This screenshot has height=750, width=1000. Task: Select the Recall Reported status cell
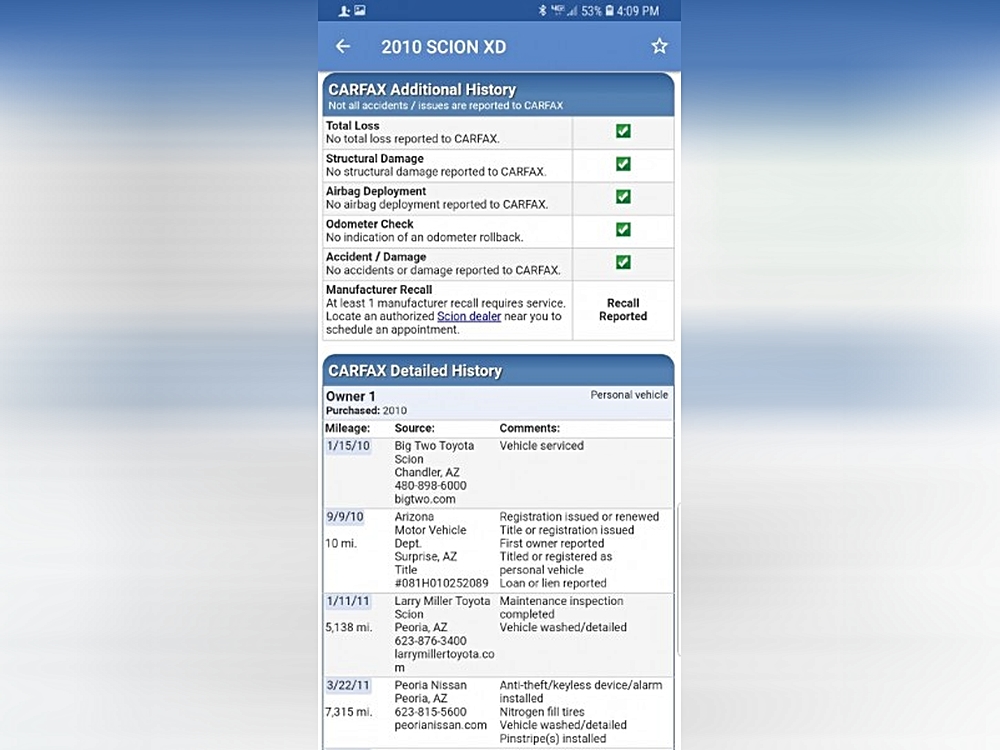(x=623, y=310)
